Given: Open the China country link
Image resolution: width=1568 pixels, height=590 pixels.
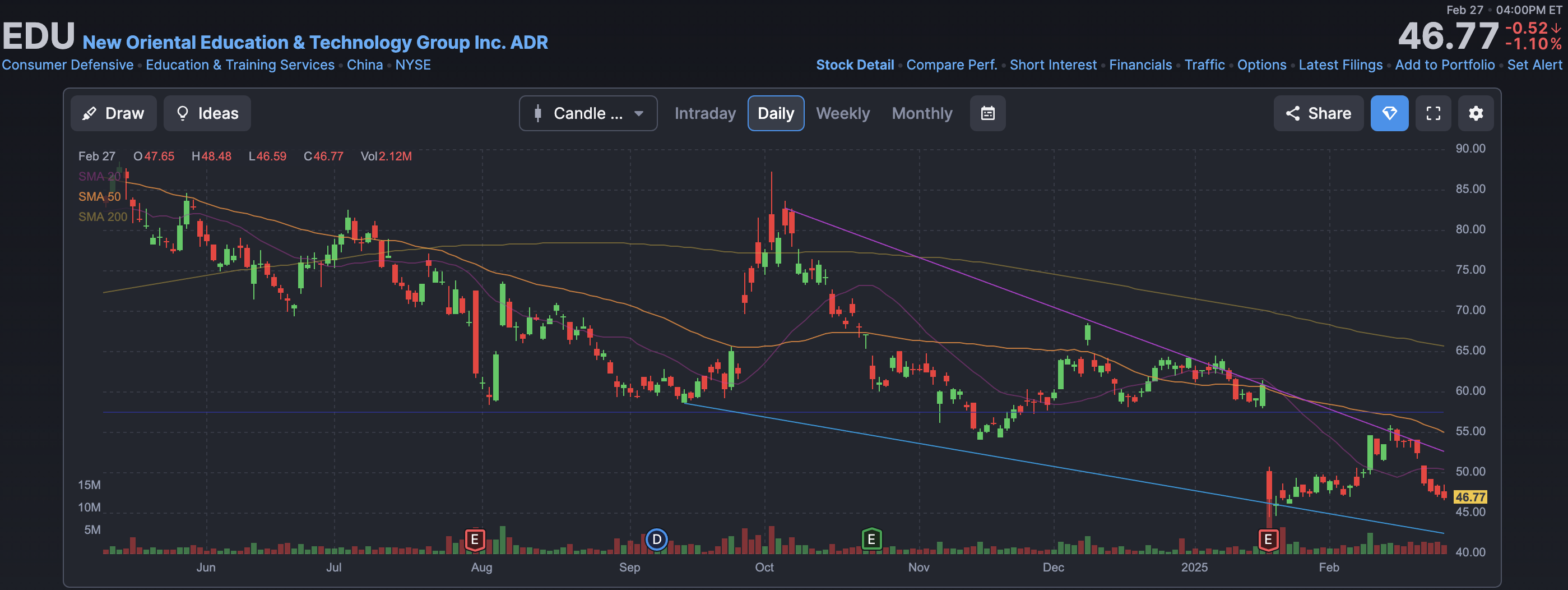Looking at the screenshot, I should [x=365, y=65].
